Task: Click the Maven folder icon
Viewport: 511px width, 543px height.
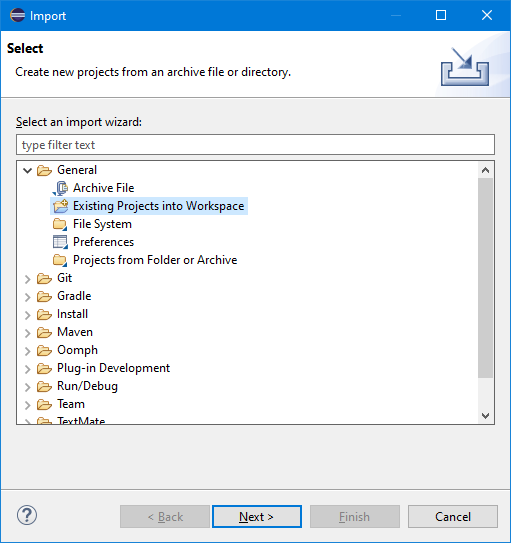Action: [44, 332]
